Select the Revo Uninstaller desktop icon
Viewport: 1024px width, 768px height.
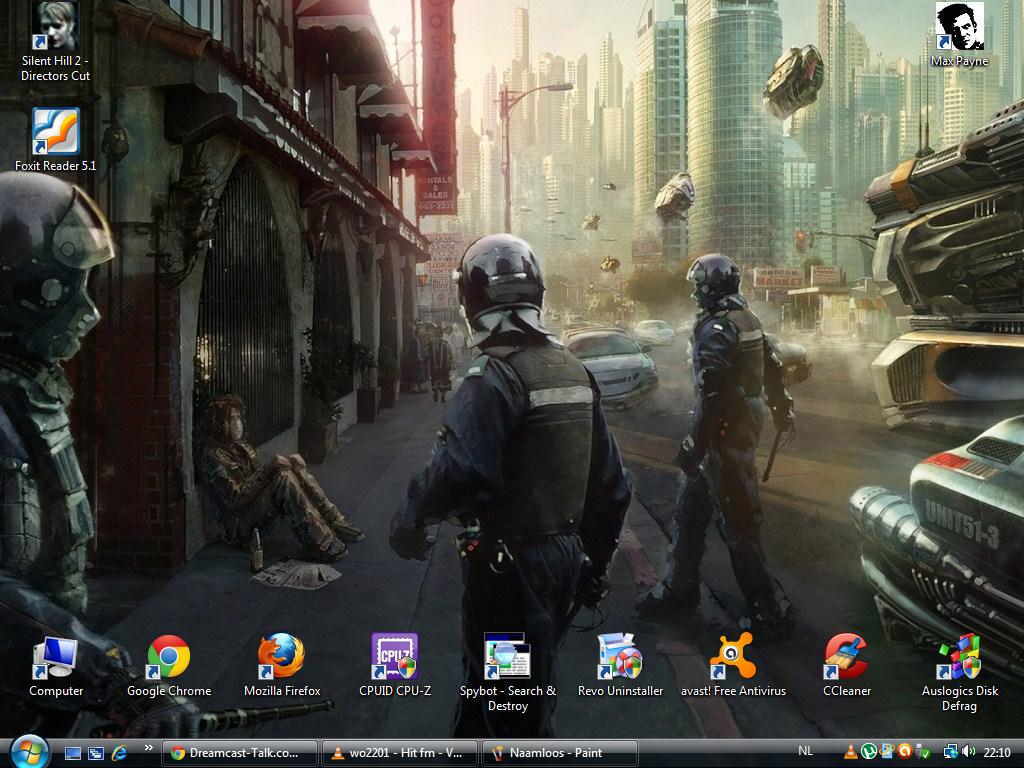pyautogui.click(x=620, y=665)
